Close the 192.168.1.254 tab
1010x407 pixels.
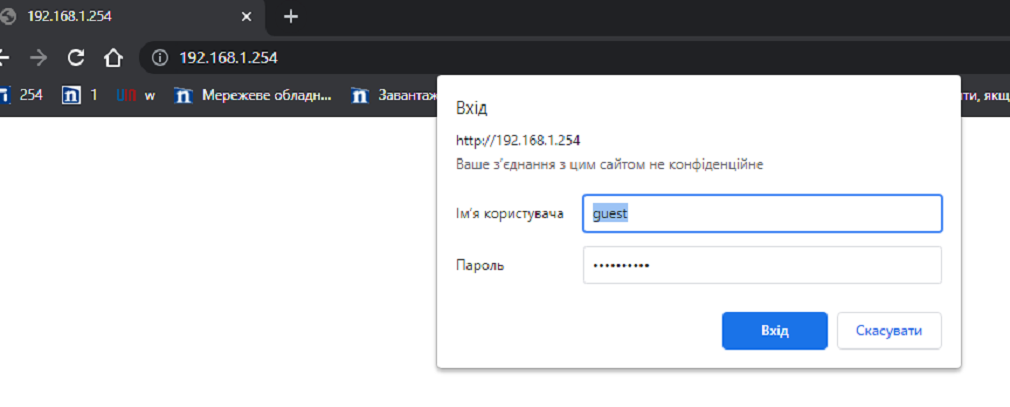pyautogui.click(x=246, y=17)
